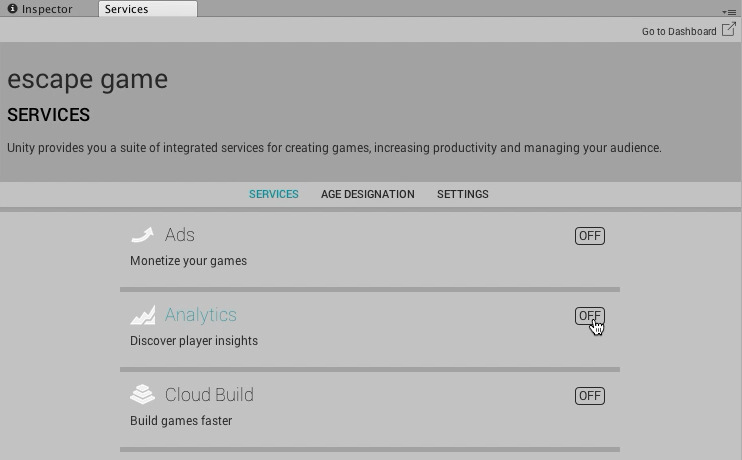Turn on the Cloud Build toggle
The height and width of the screenshot is (460, 742).
589,396
